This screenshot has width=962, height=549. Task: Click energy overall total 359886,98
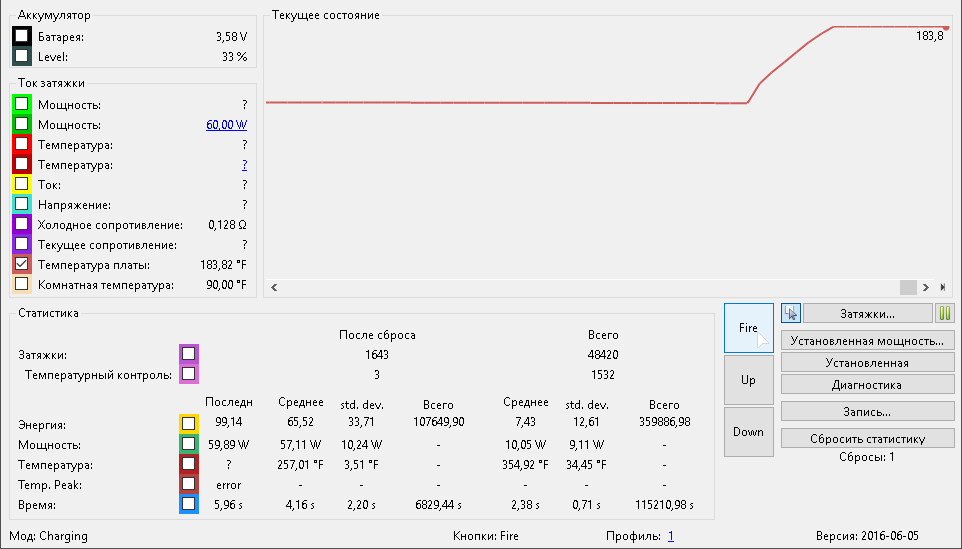coord(664,422)
